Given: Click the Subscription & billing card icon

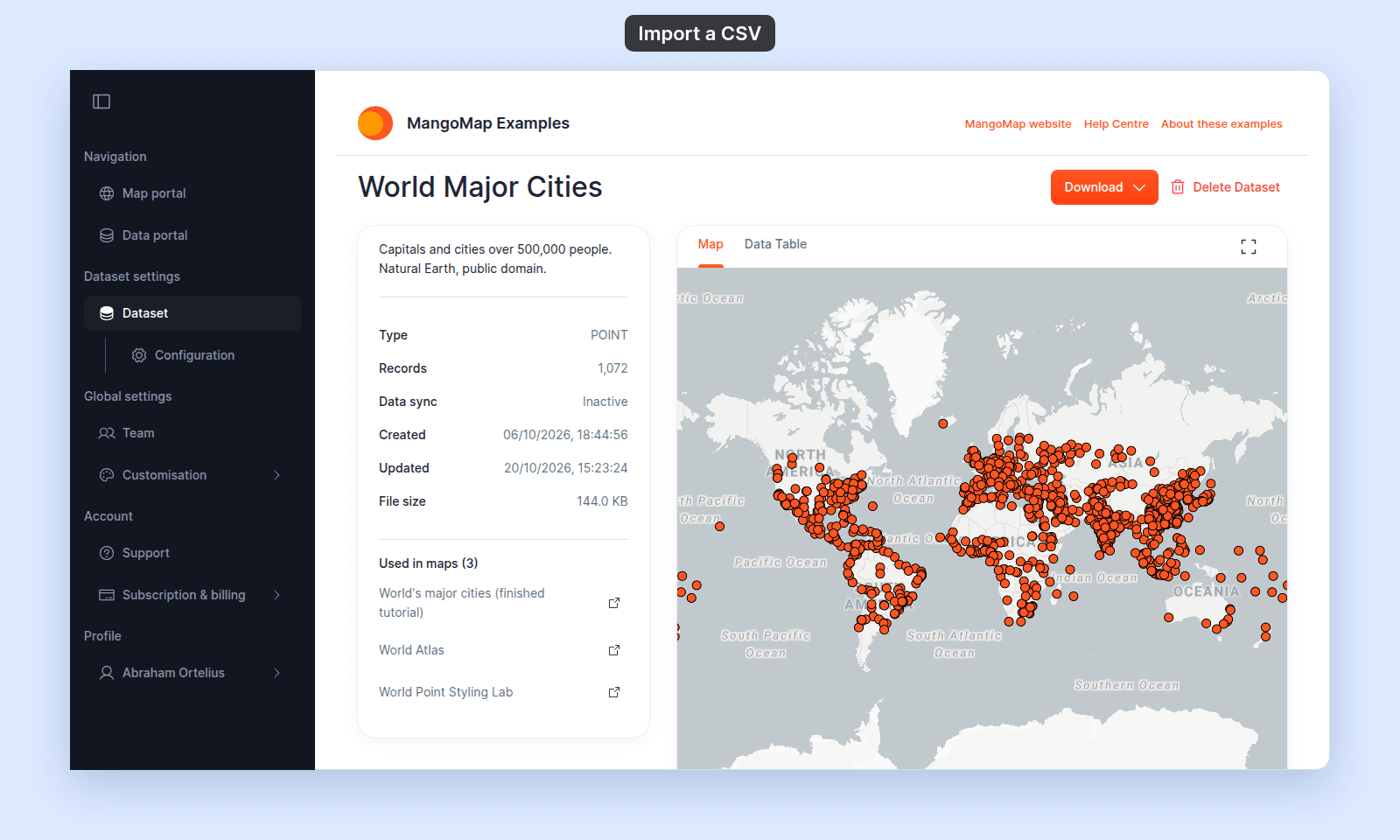Looking at the screenshot, I should click(107, 595).
